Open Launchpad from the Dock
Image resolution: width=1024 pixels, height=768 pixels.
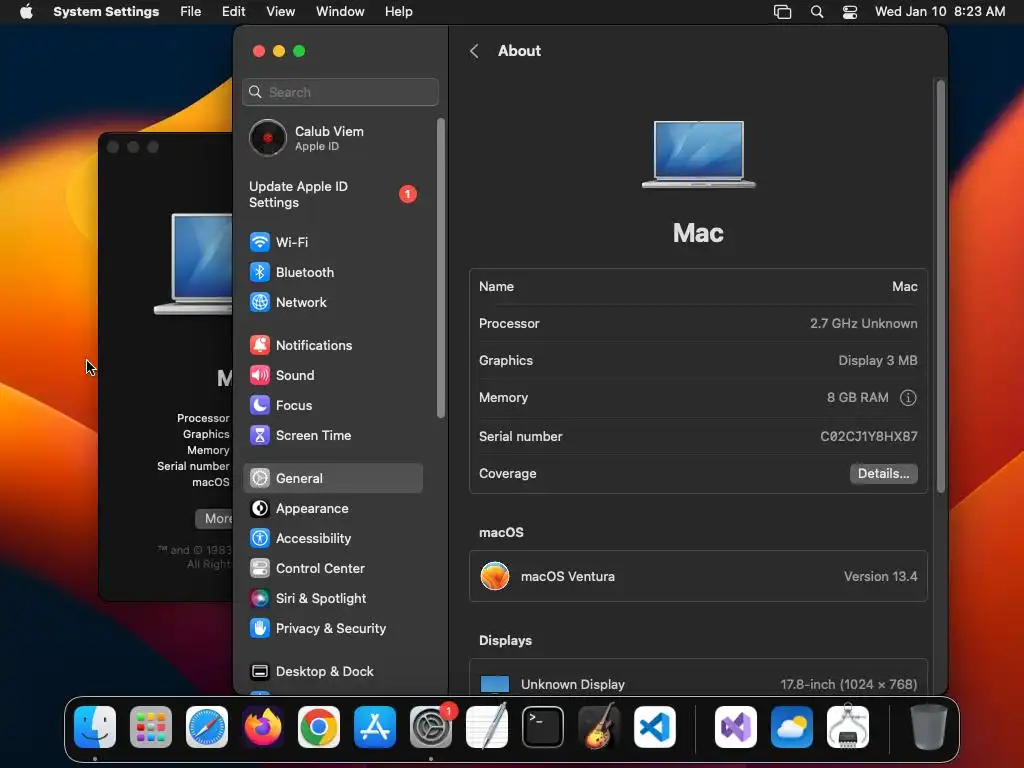[151, 727]
